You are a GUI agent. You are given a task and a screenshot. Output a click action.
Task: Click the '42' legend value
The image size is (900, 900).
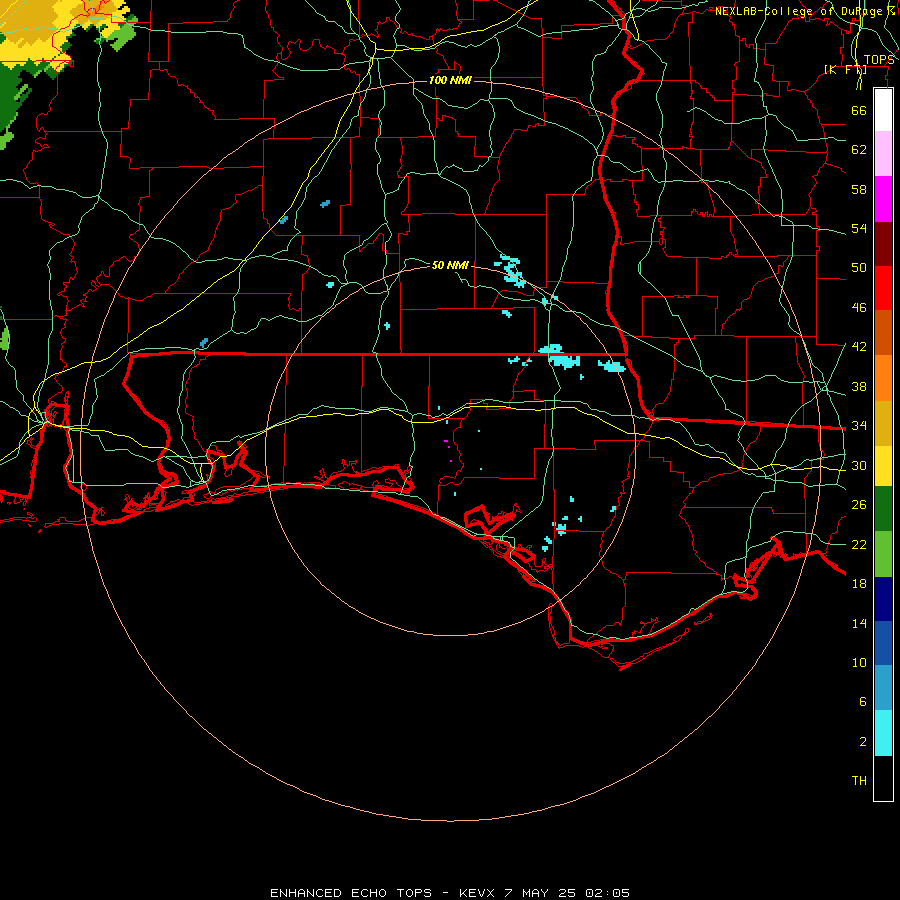click(x=859, y=347)
